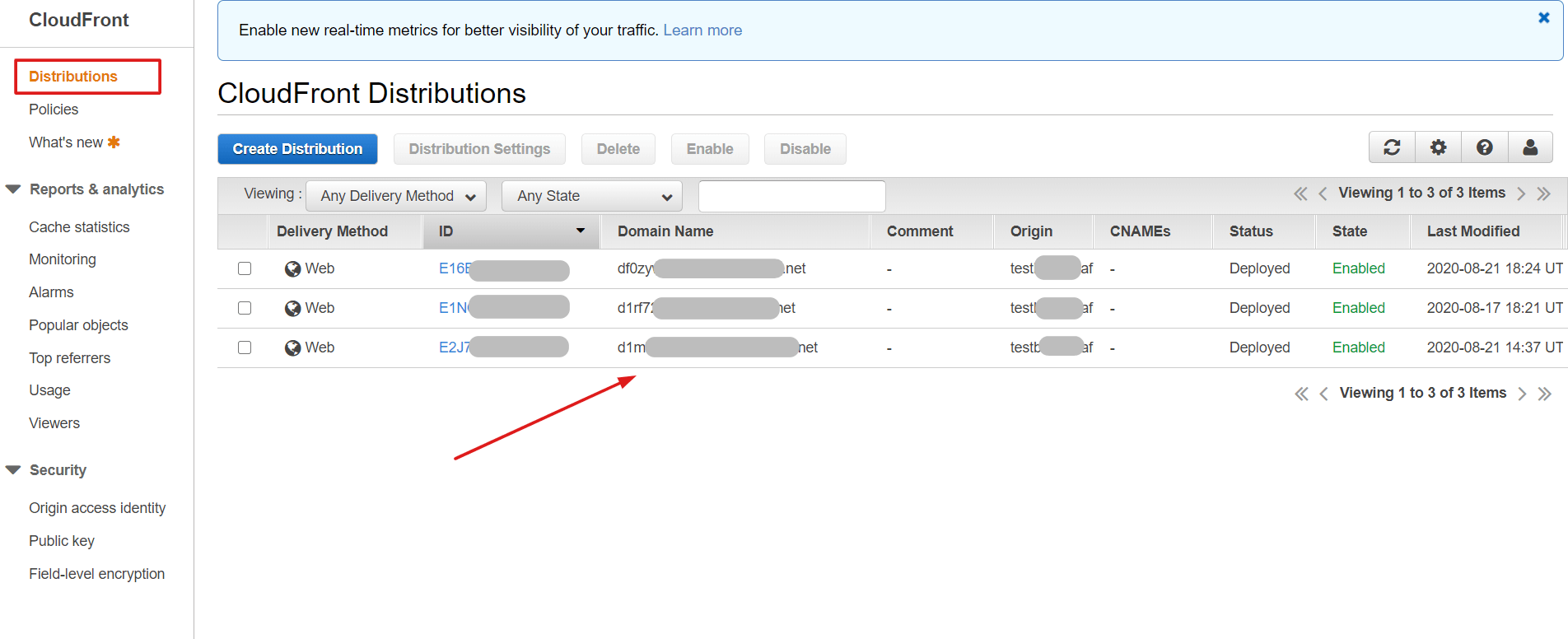Click the Disable button
1568x639 pixels.
[805, 149]
